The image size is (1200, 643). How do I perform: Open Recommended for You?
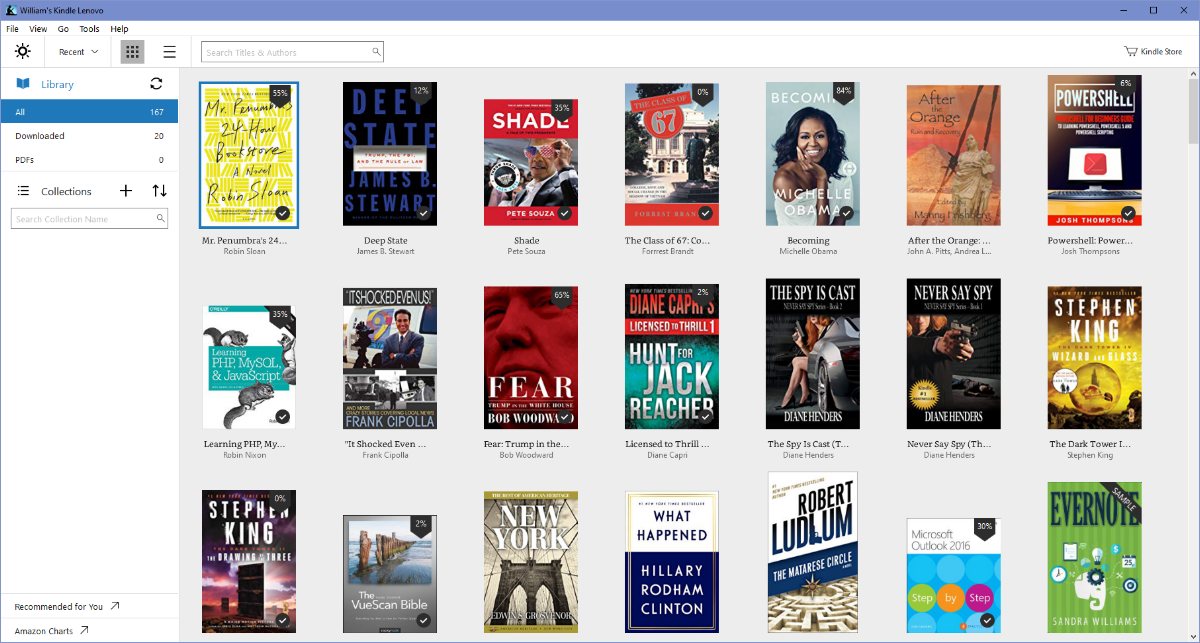(x=67, y=607)
